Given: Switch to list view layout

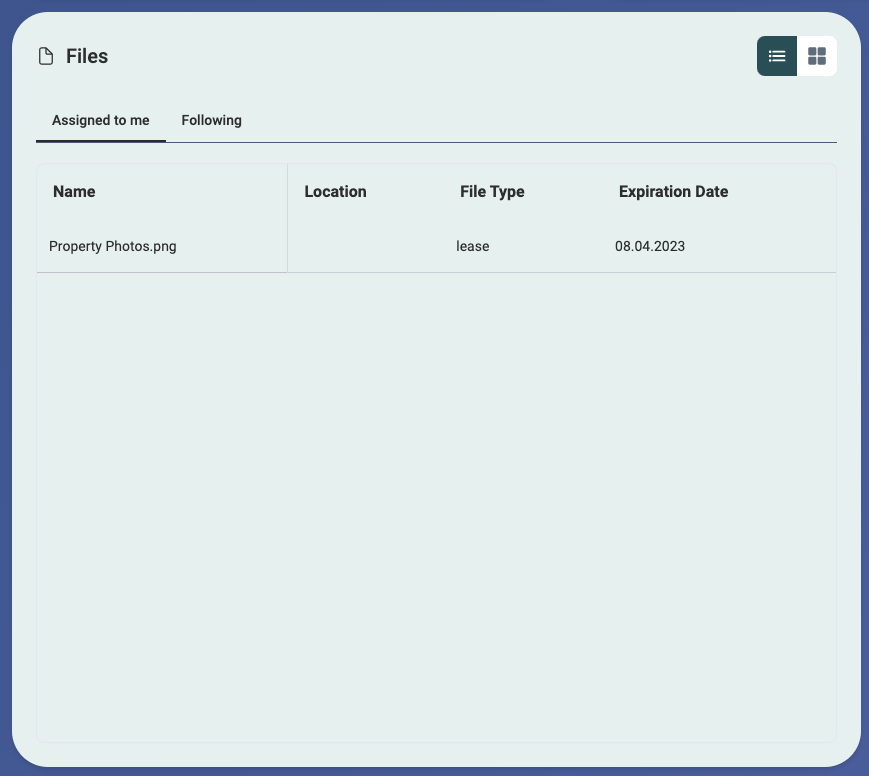Looking at the screenshot, I should (777, 56).
